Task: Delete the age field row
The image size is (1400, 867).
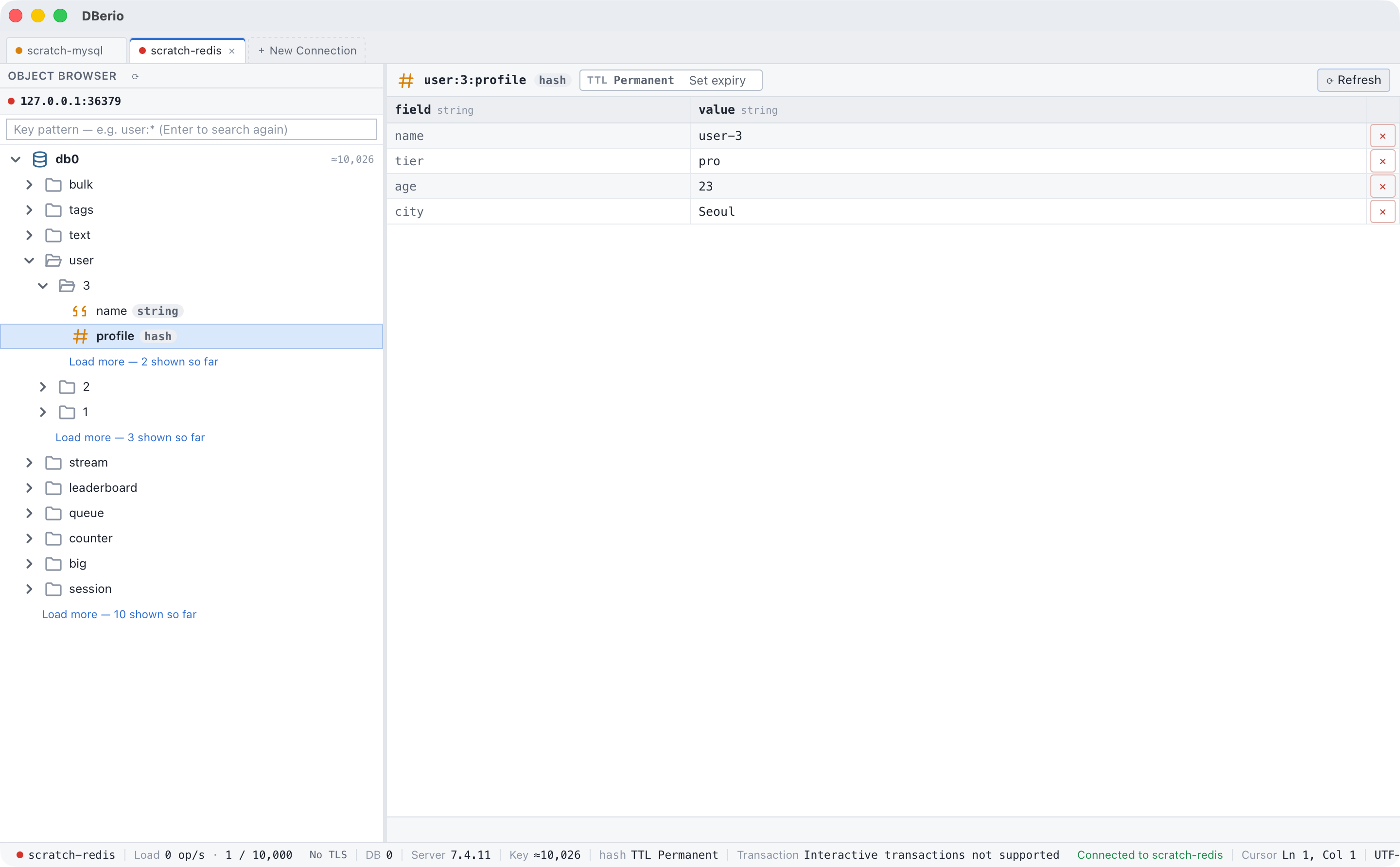Action: [1382, 186]
